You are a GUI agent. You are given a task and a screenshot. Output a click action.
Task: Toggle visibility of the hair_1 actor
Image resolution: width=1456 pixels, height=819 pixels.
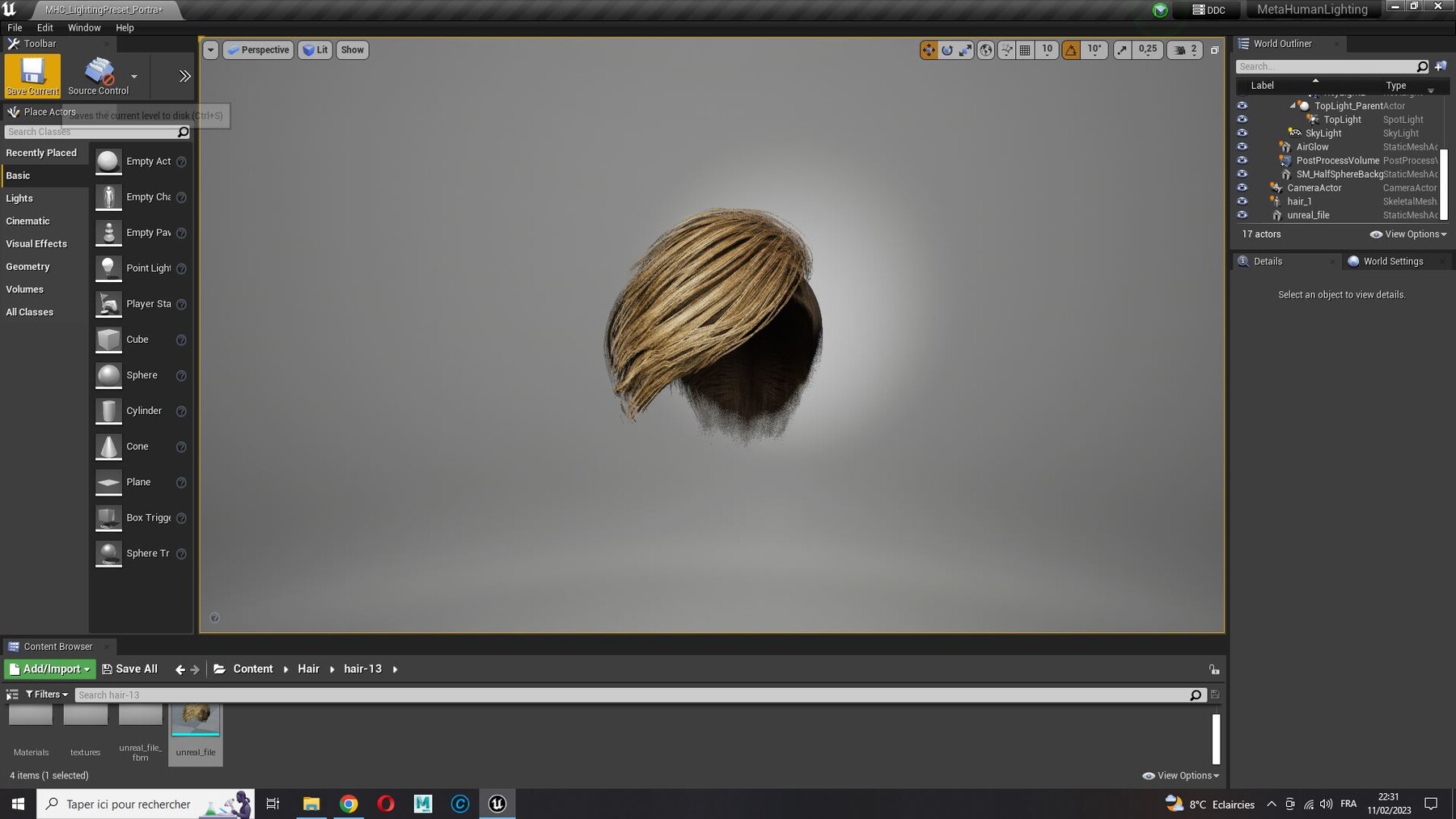coord(1242,201)
